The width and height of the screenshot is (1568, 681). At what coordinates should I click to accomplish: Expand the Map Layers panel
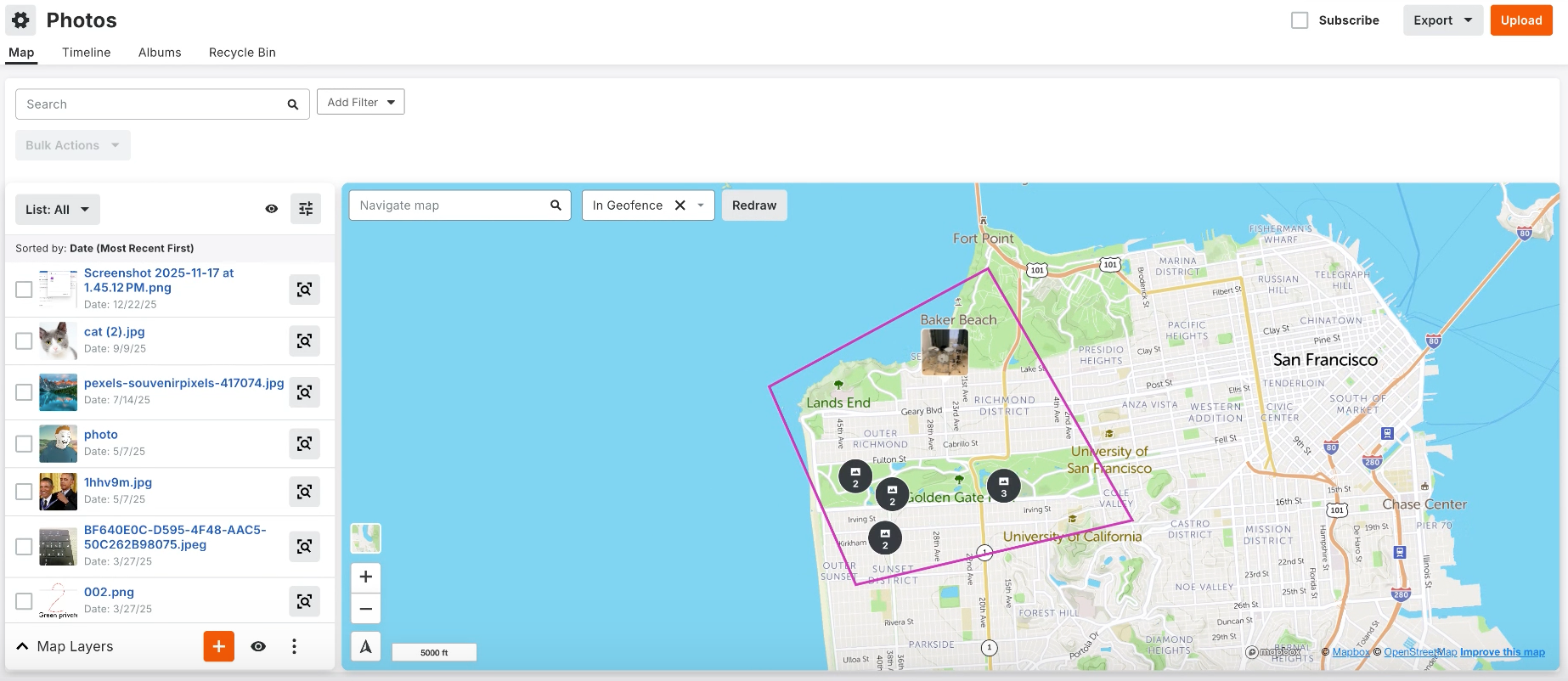click(x=23, y=647)
